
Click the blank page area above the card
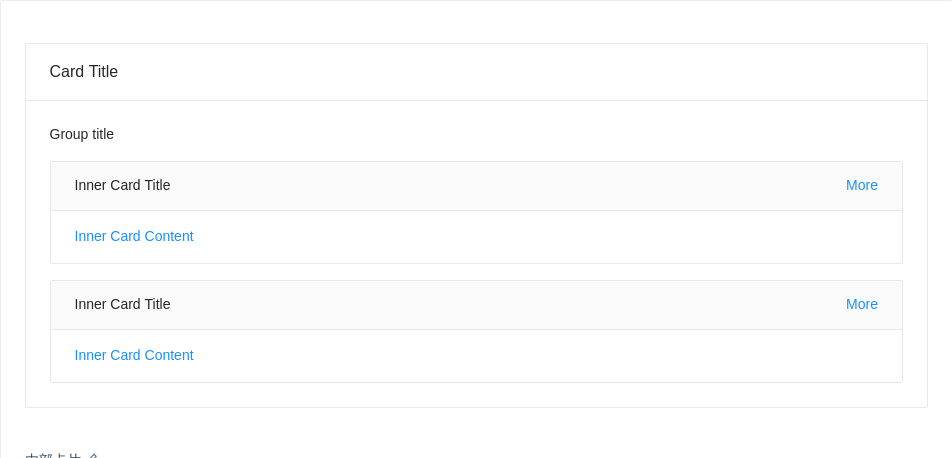476,22
